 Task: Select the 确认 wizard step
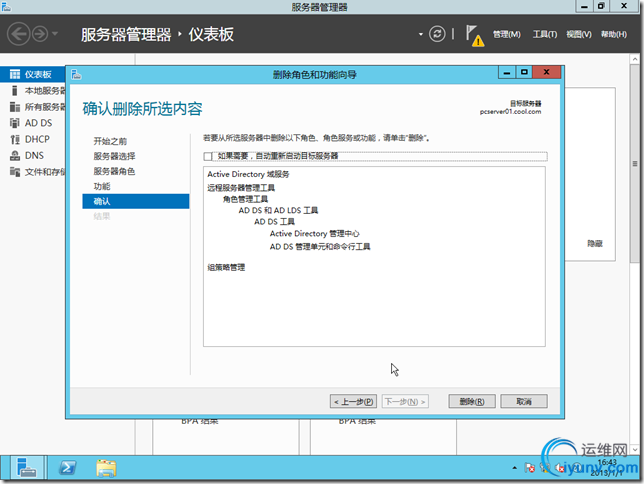pos(136,201)
